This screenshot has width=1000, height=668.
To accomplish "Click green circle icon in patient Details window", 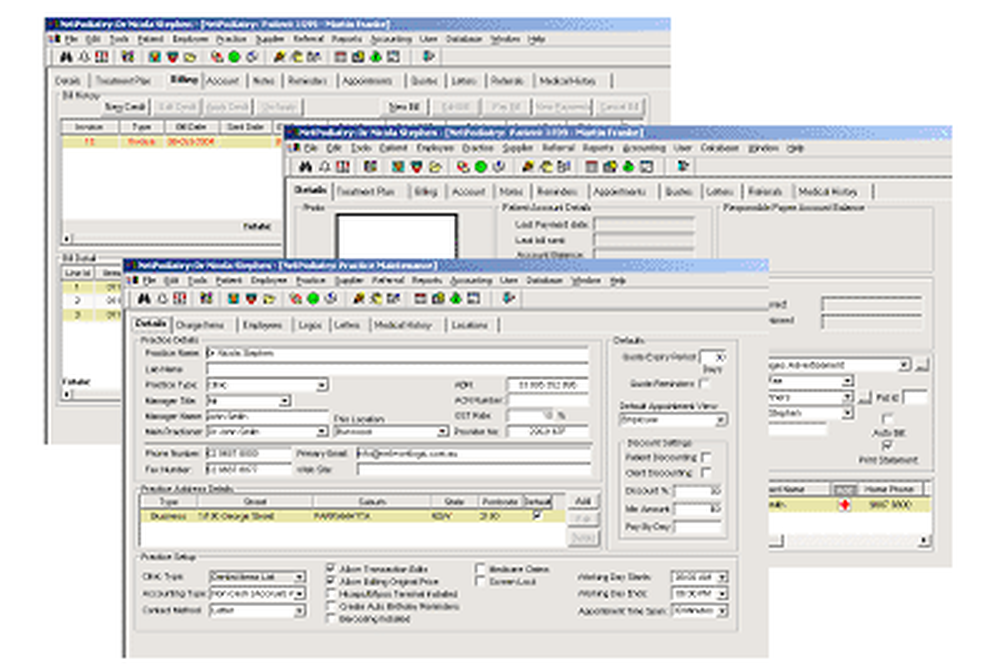I will tap(481, 167).
